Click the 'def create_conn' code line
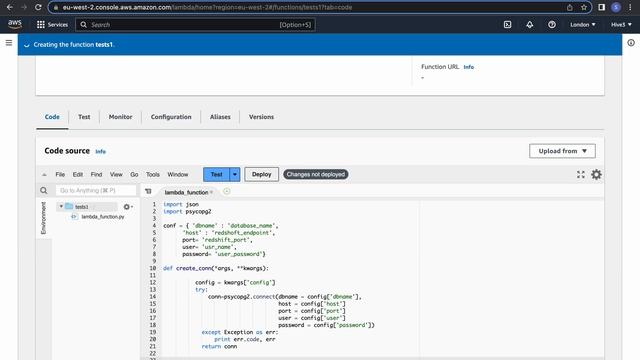 click(216, 268)
